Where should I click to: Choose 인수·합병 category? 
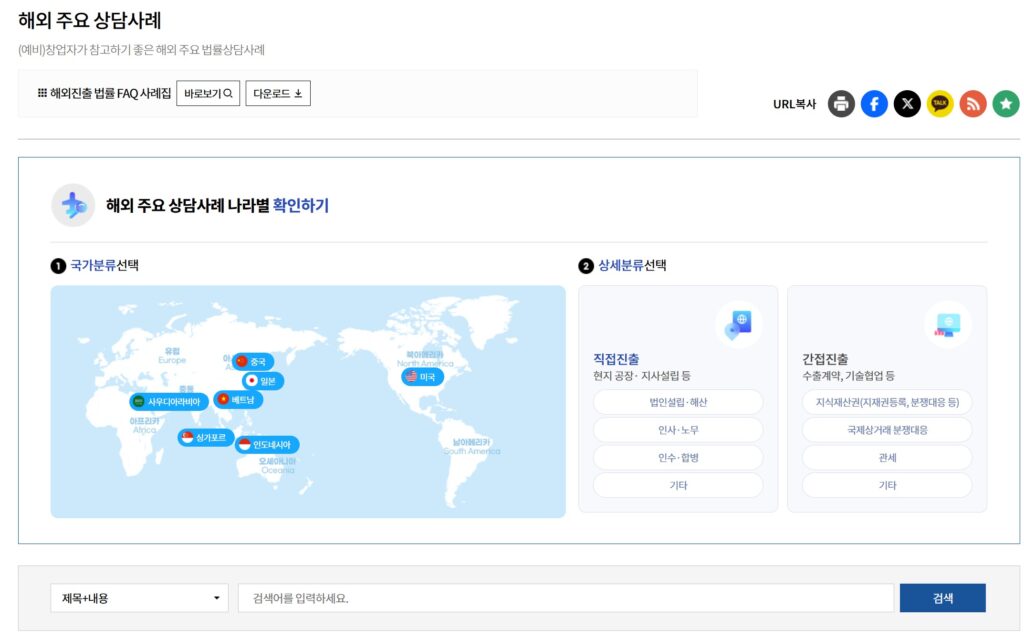coord(678,457)
